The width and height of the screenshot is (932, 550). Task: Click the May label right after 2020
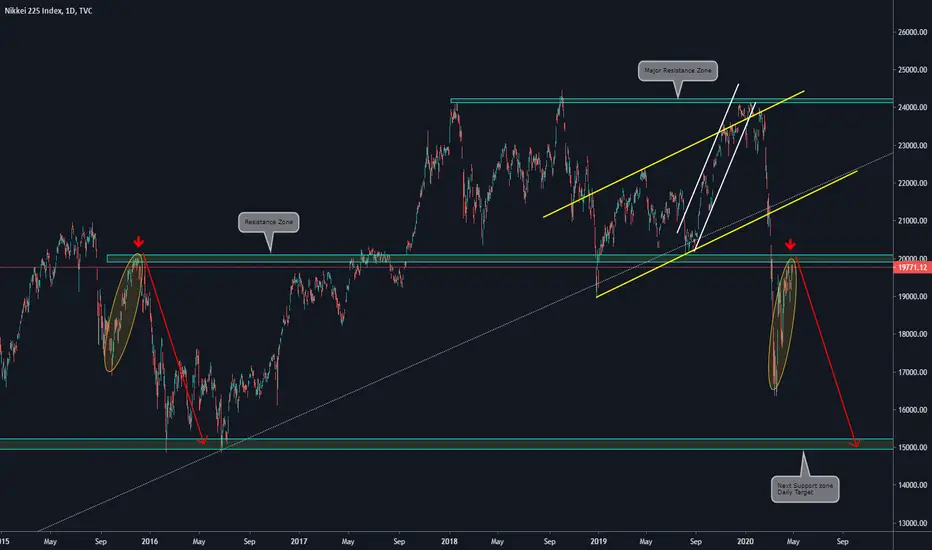click(793, 542)
